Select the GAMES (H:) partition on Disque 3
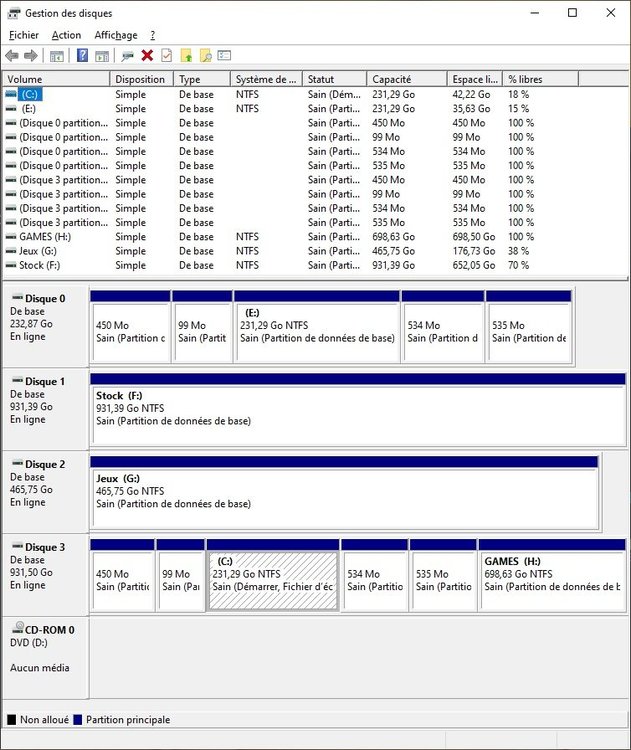The height and width of the screenshot is (750, 631). click(552, 575)
